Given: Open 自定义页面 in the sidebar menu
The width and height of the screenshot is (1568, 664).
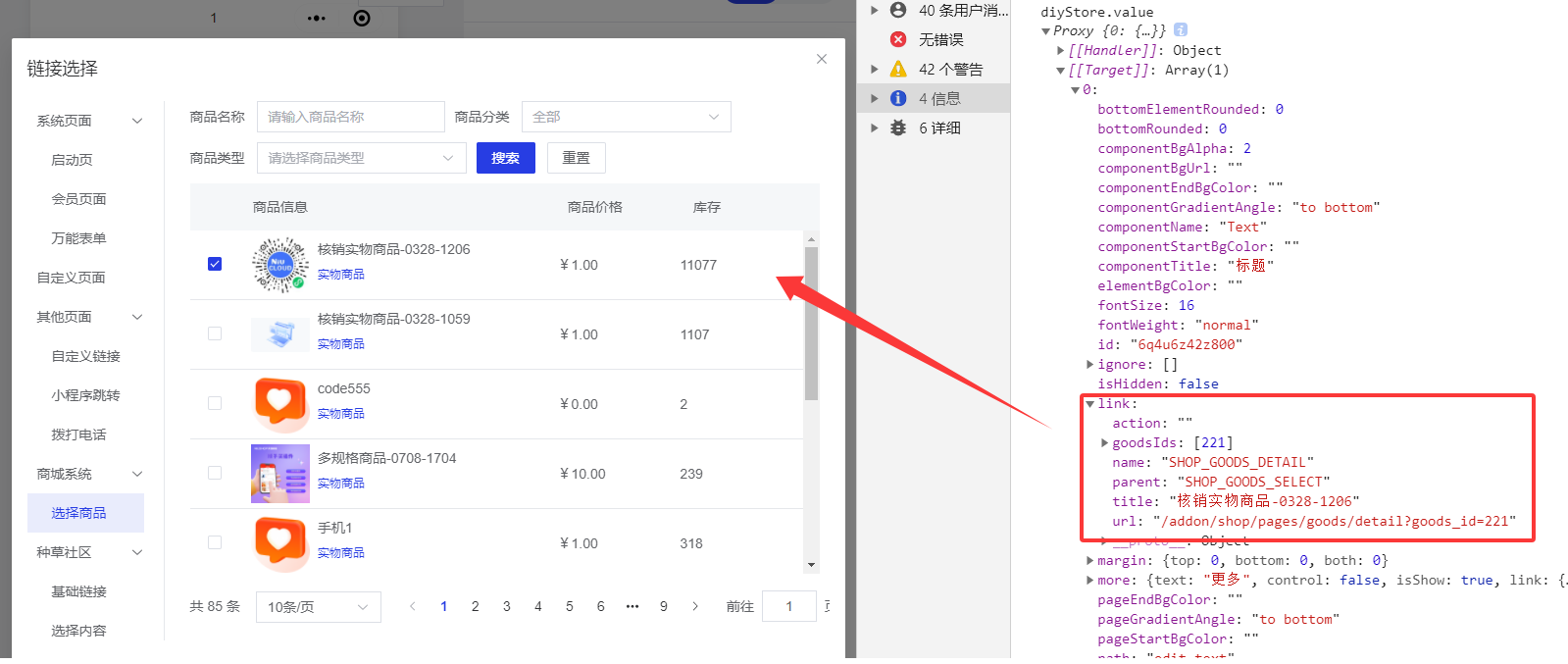Looking at the screenshot, I should pos(72,278).
